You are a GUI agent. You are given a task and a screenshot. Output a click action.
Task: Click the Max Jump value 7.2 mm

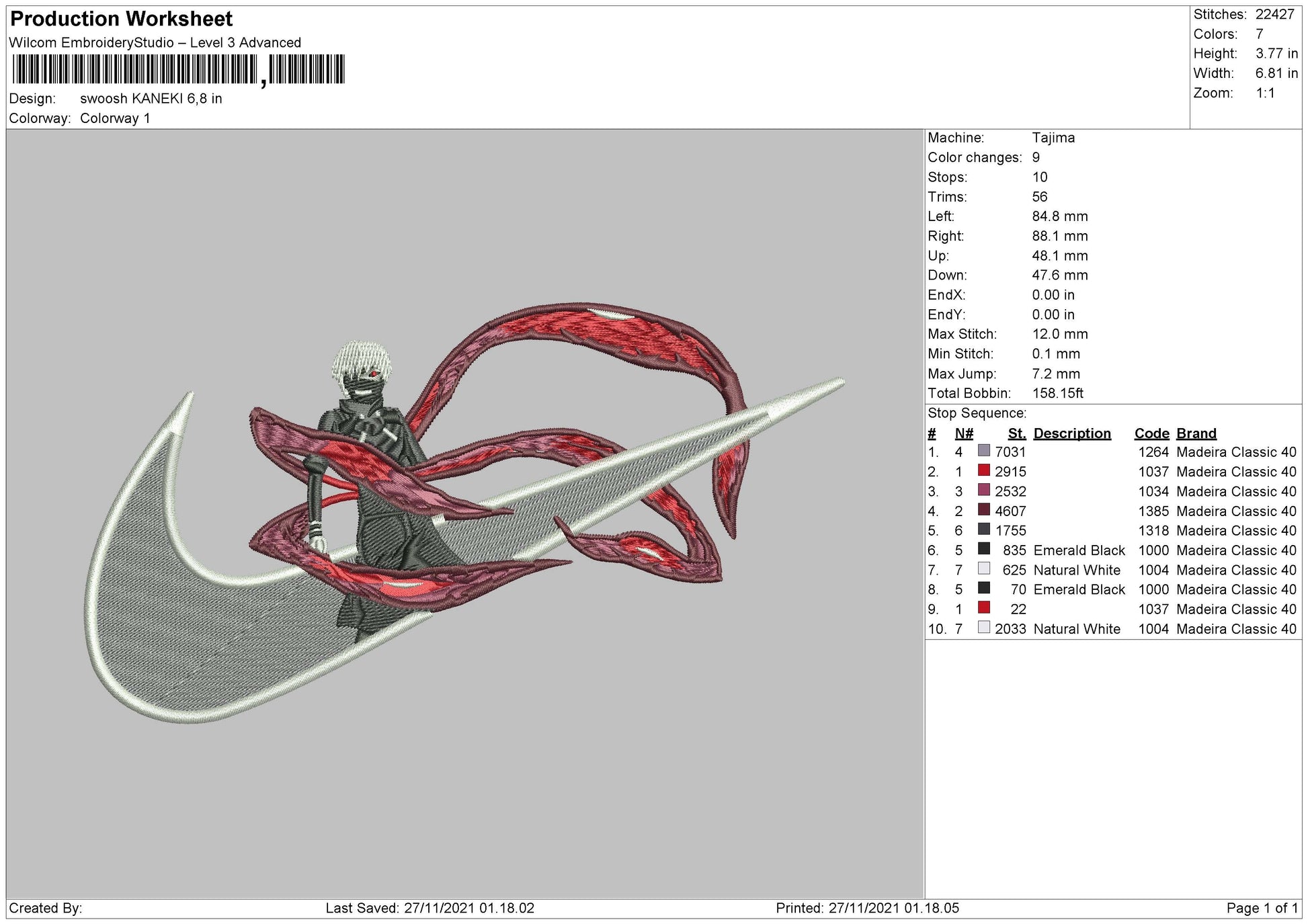pyautogui.click(x=1056, y=374)
